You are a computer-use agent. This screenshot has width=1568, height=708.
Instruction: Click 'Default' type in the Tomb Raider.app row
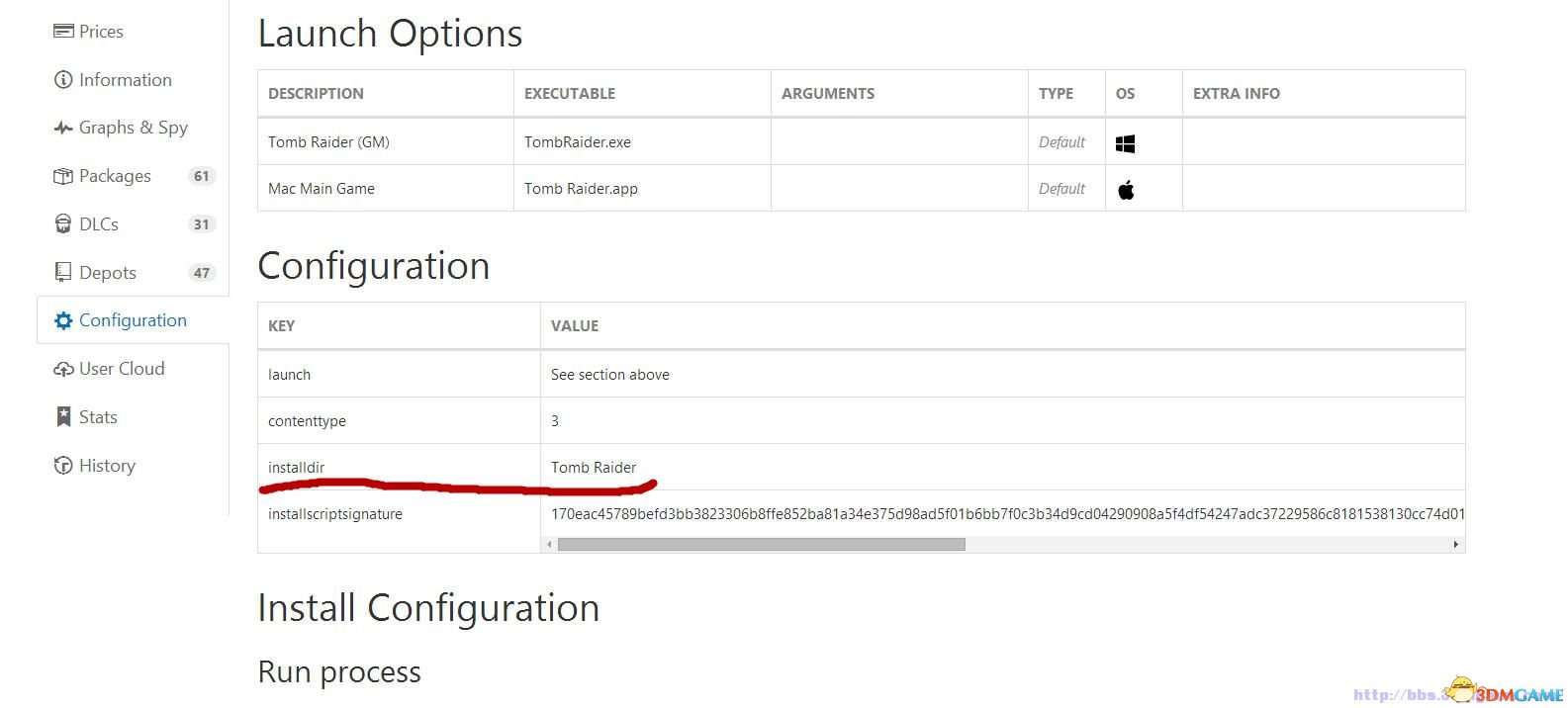tap(1061, 189)
